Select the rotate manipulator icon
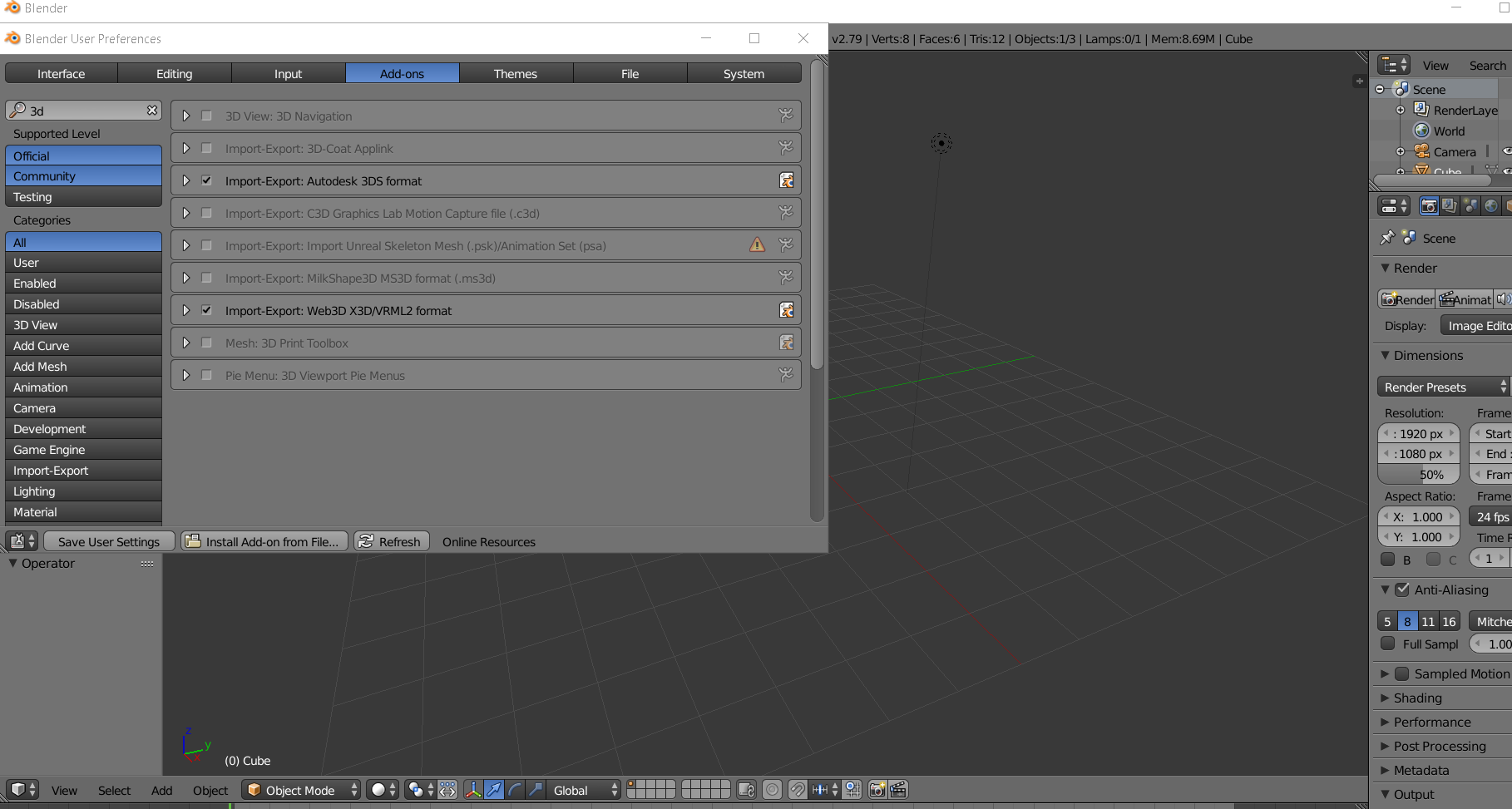 click(x=515, y=790)
